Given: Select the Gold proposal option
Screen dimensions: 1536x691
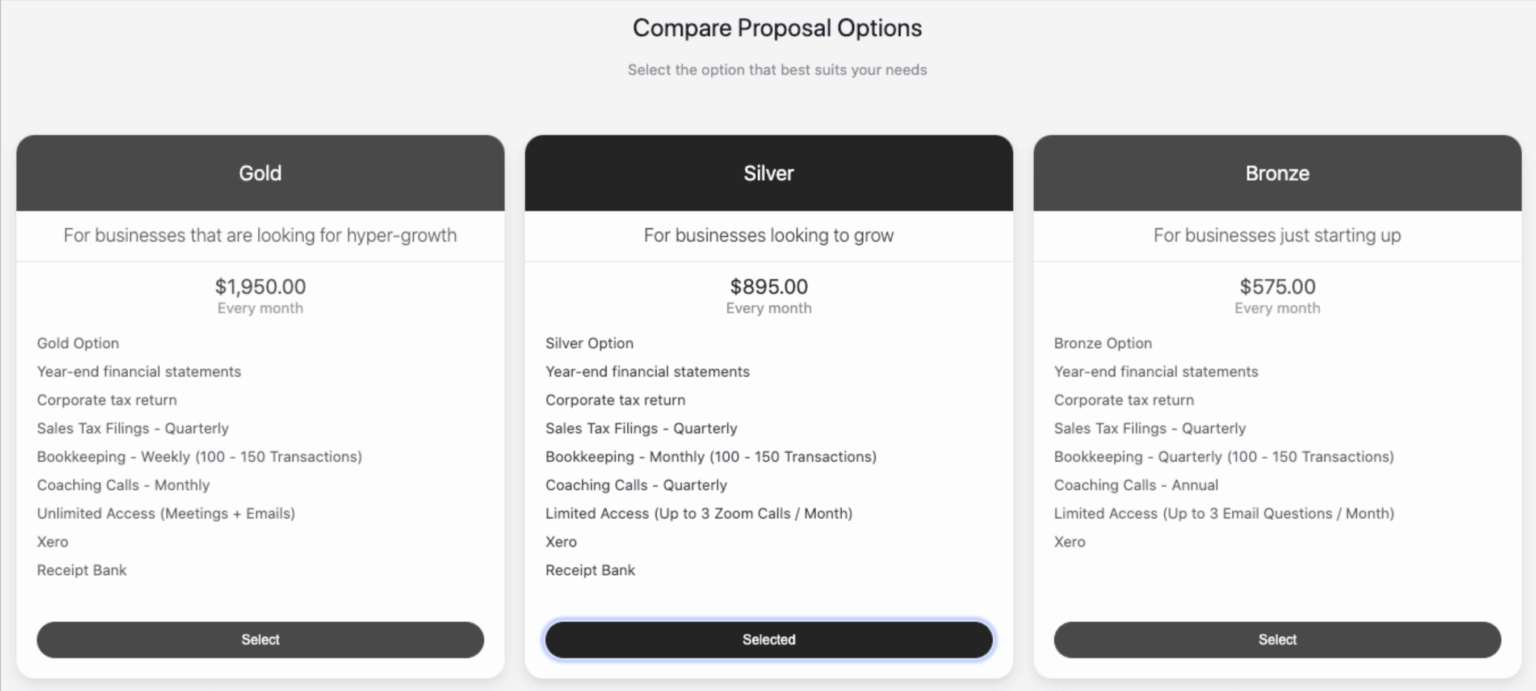Looking at the screenshot, I should (260, 640).
